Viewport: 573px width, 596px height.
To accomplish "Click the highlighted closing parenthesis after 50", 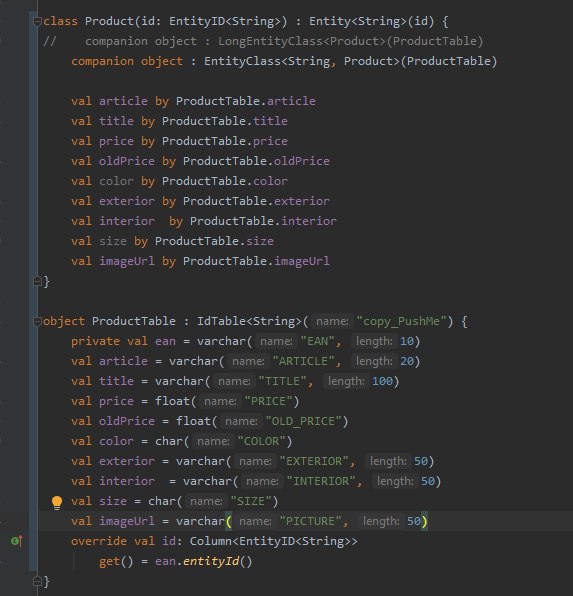I will point(424,522).
